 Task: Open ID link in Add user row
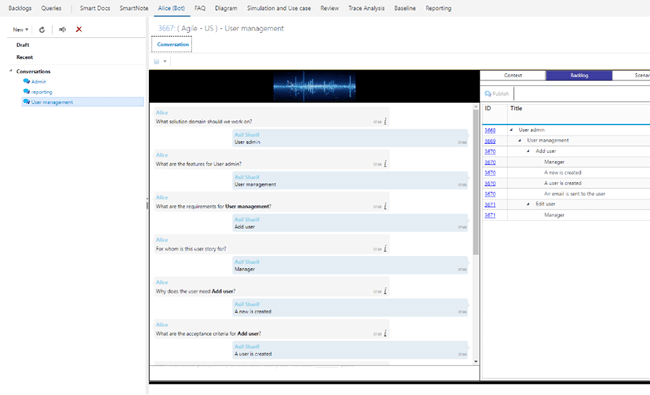490,152
